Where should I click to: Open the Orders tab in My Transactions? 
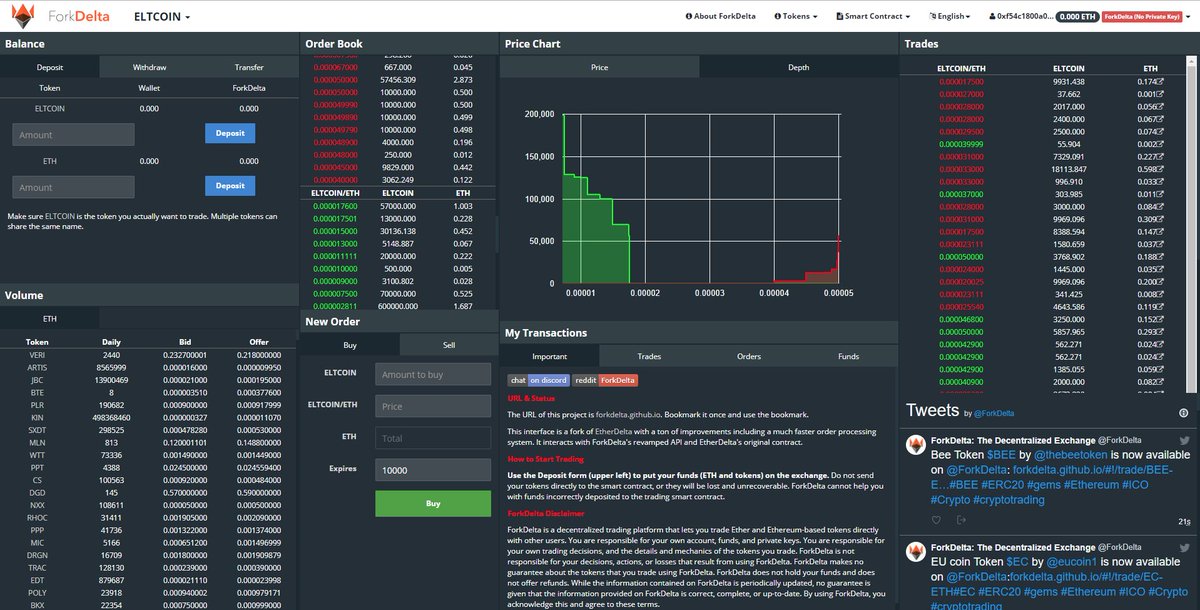point(749,356)
